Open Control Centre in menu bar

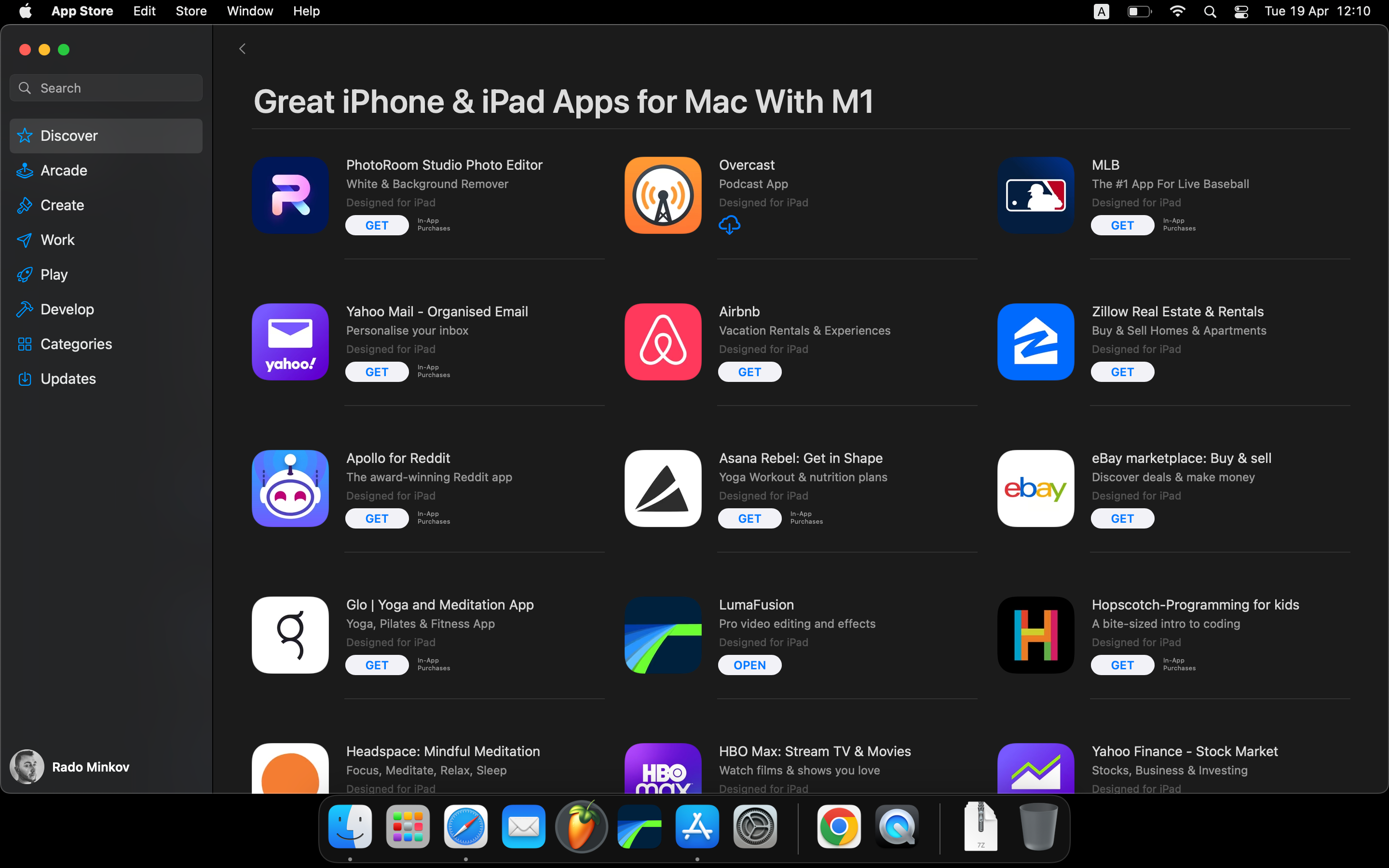pyautogui.click(x=1241, y=12)
